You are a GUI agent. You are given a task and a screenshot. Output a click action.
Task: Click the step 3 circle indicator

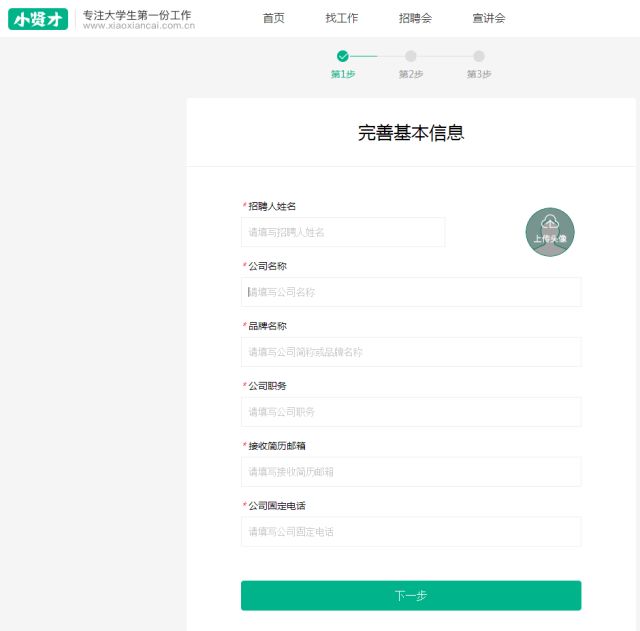click(x=479, y=56)
